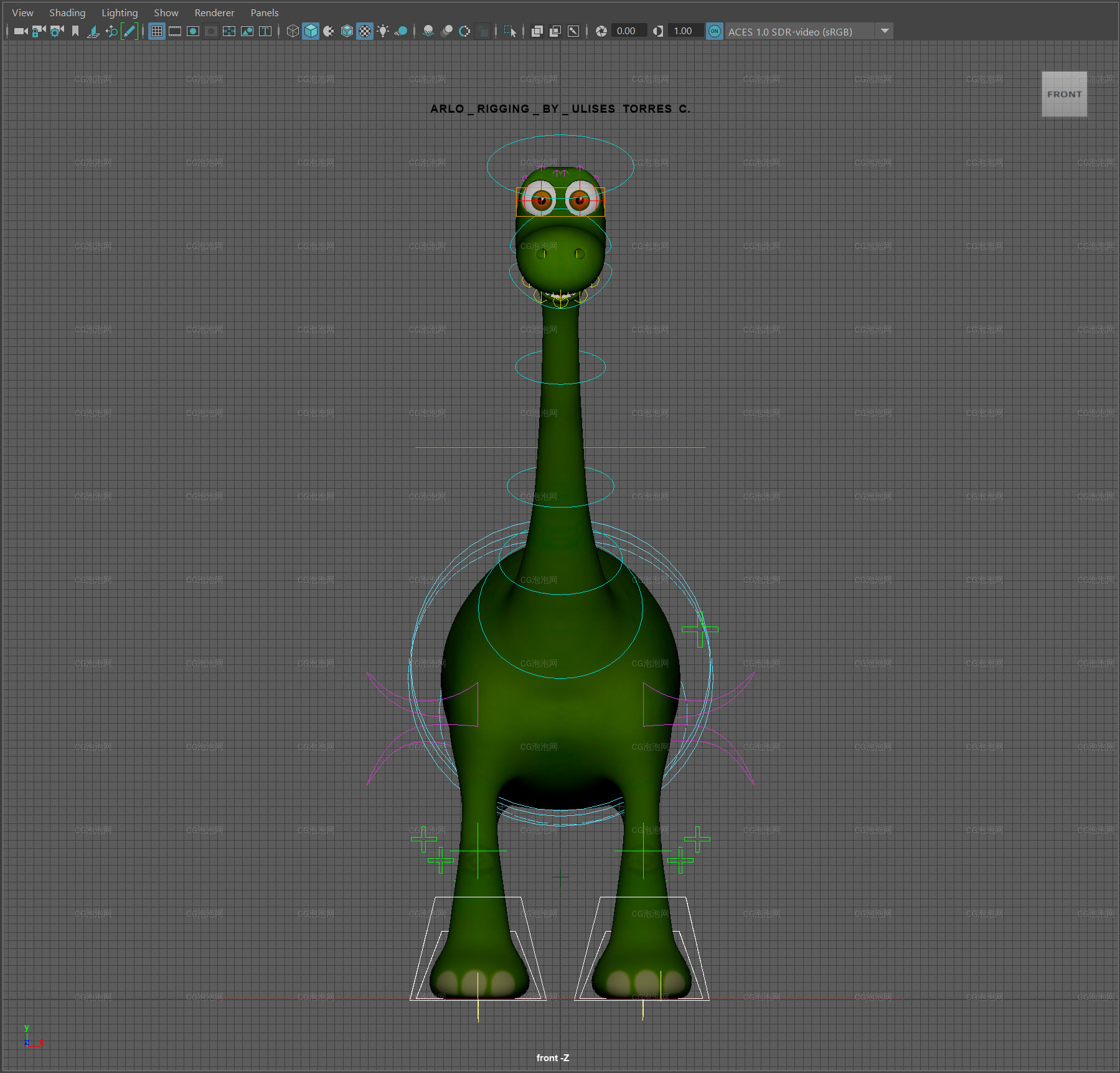Viewport: 1120px width, 1073px height.
Task: Open the Panels menu
Action: click(265, 12)
